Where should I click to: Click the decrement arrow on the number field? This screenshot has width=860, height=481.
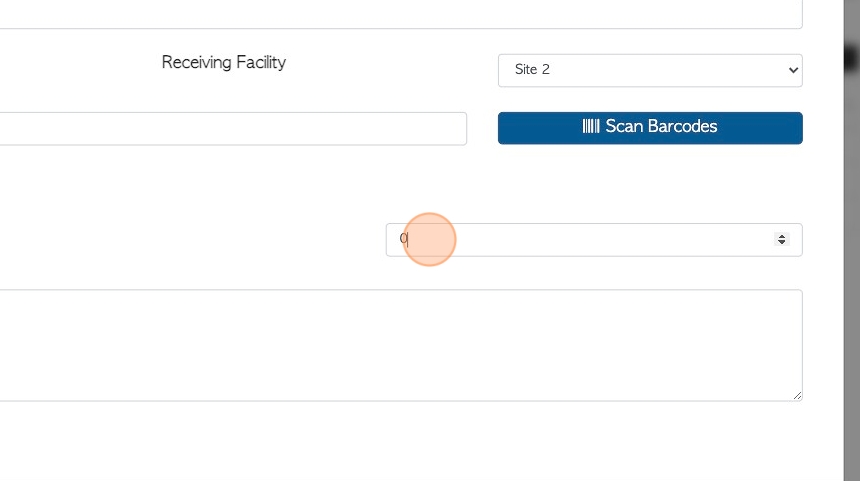click(x=782, y=243)
